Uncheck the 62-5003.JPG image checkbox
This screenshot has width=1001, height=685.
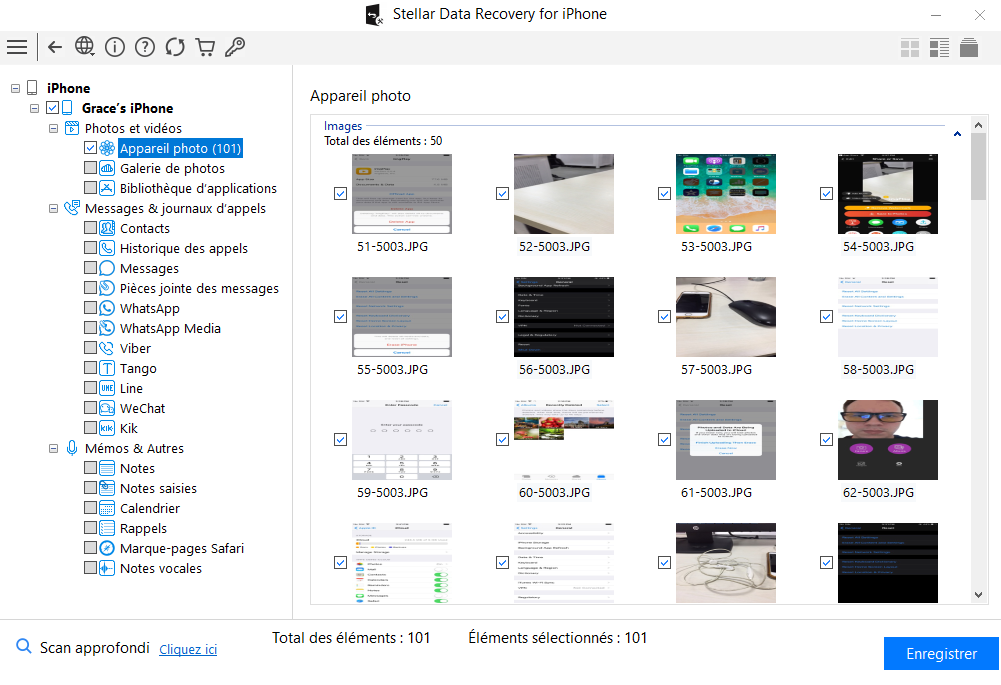(826, 440)
